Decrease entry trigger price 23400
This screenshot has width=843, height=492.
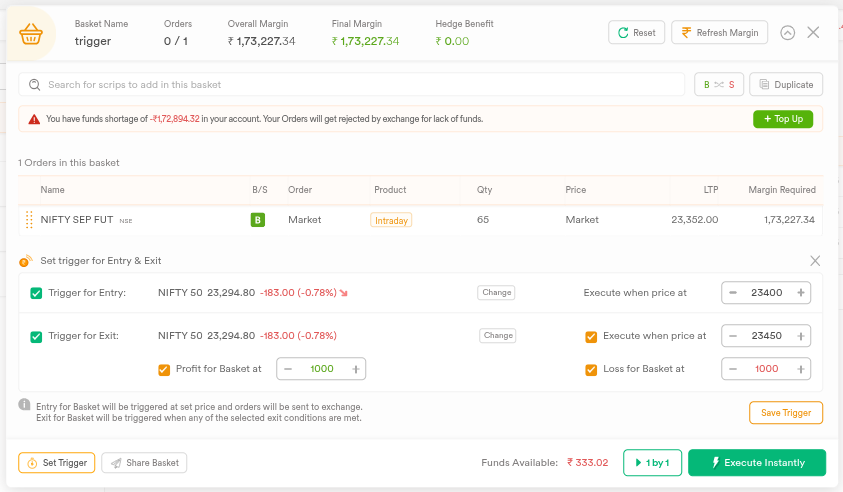point(733,293)
